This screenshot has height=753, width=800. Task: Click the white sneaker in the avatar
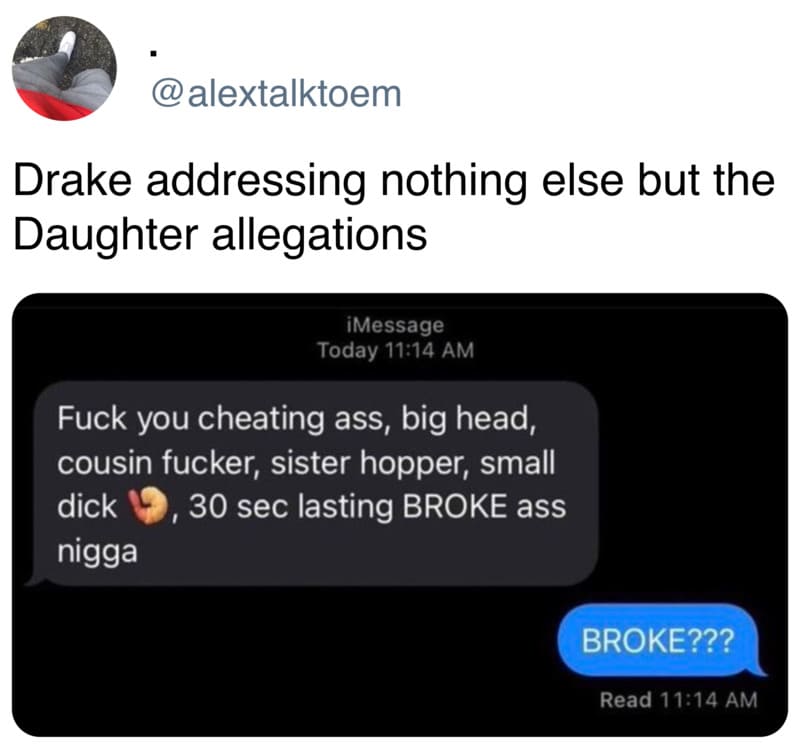pyautogui.click(x=66, y=42)
